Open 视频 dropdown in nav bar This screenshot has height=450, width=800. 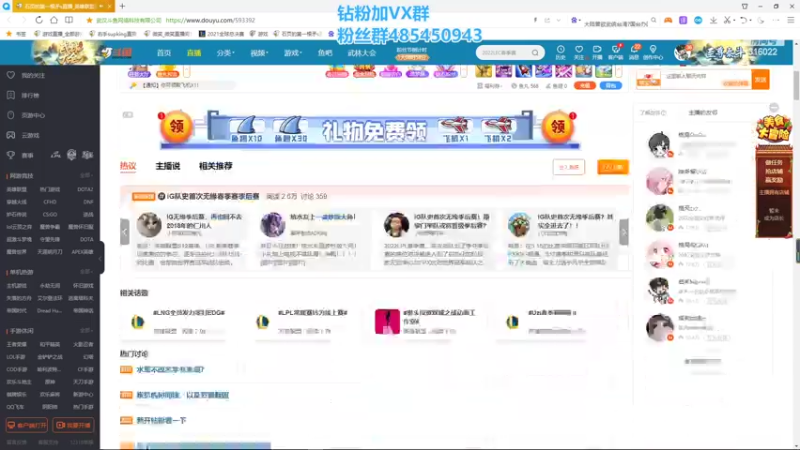(x=259, y=53)
